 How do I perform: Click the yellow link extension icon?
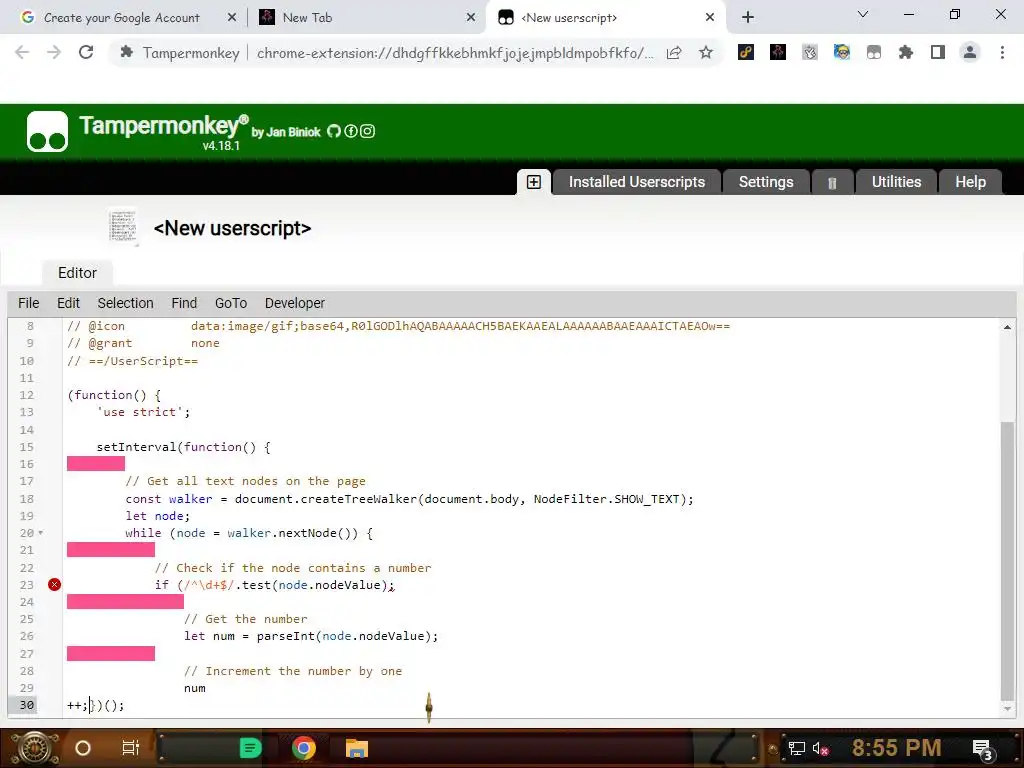click(x=746, y=52)
